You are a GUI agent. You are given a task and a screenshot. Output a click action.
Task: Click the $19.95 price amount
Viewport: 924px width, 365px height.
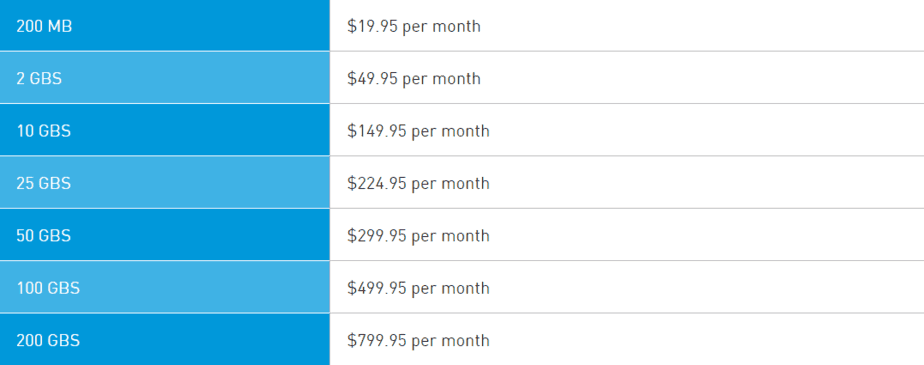(372, 27)
